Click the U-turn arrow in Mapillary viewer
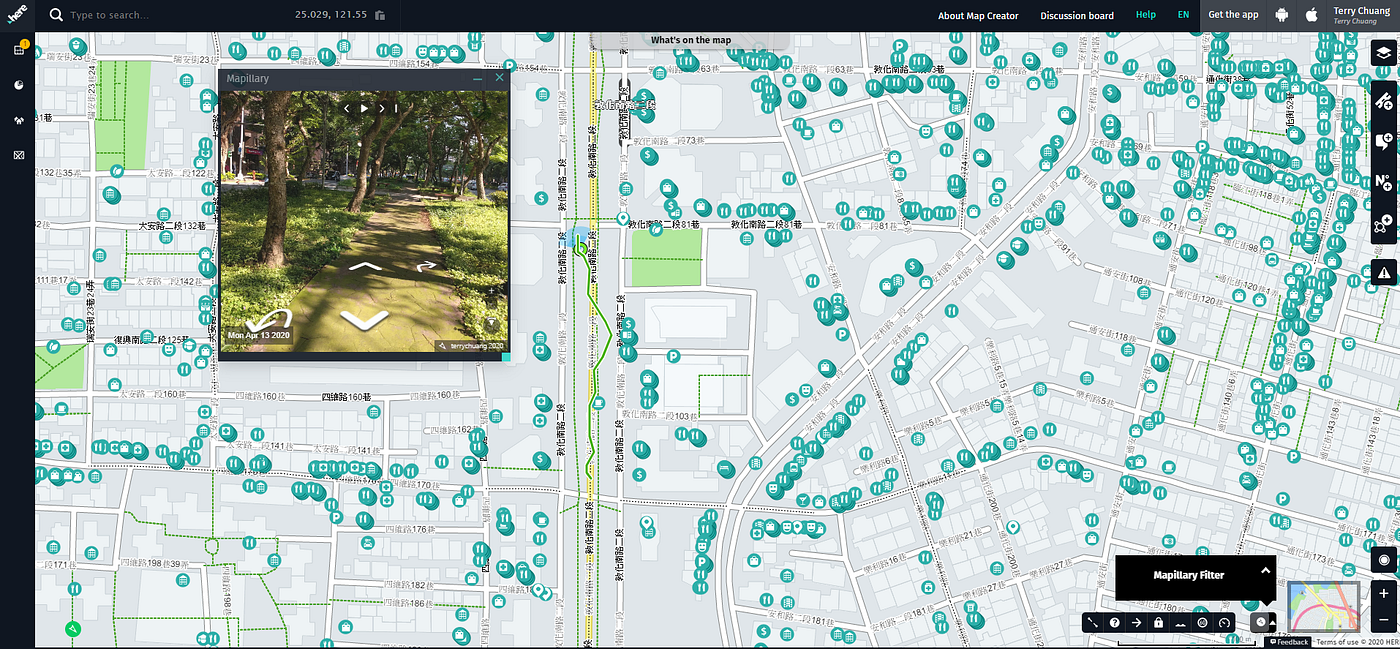Viewport: 1400px width, 649px height. click(270, 320)
